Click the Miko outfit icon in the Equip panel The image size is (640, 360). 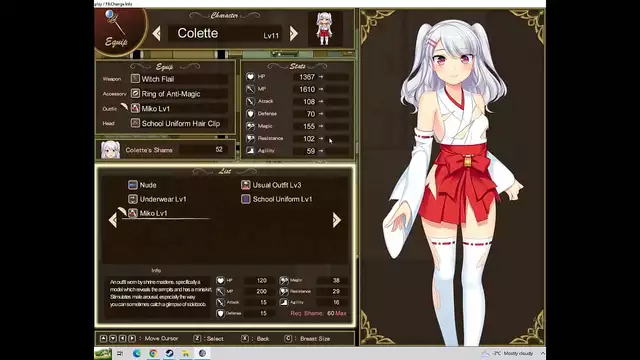coord(135,108)
